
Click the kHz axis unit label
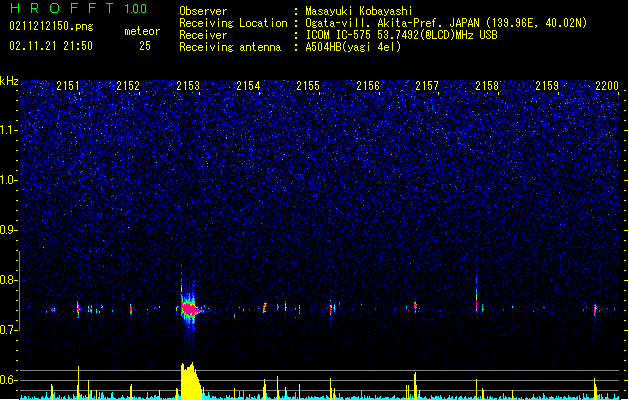coord(9,81)
